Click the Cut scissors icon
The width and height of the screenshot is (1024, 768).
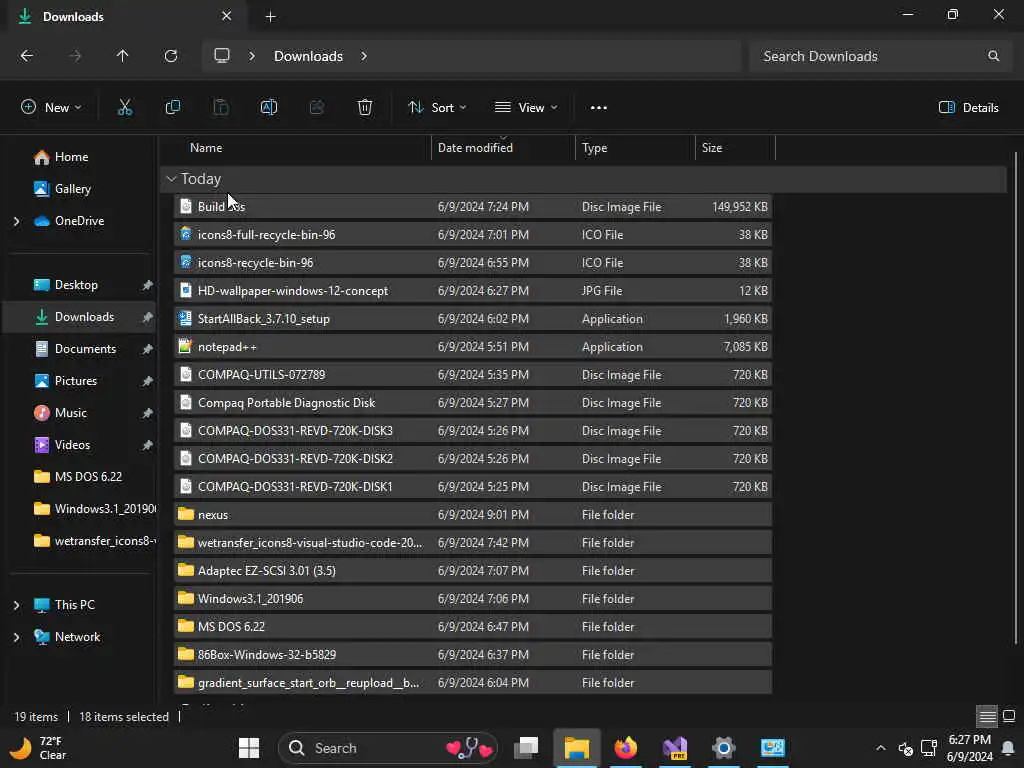tap(125, 107)
